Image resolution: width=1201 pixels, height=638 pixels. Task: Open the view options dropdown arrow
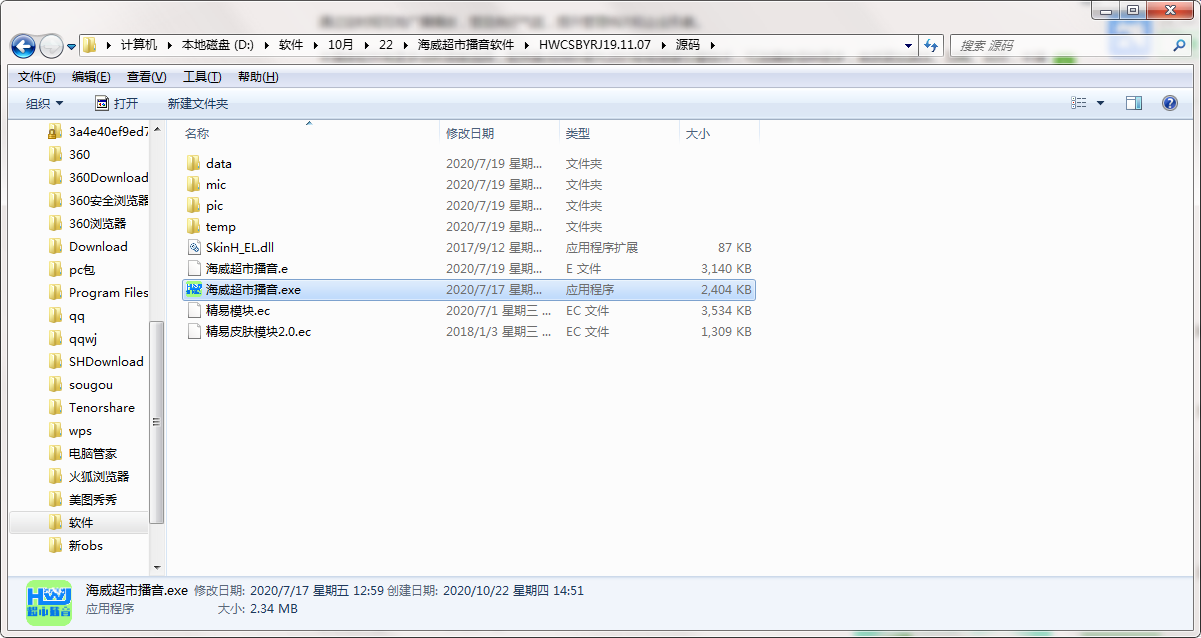coord(1101,103)
